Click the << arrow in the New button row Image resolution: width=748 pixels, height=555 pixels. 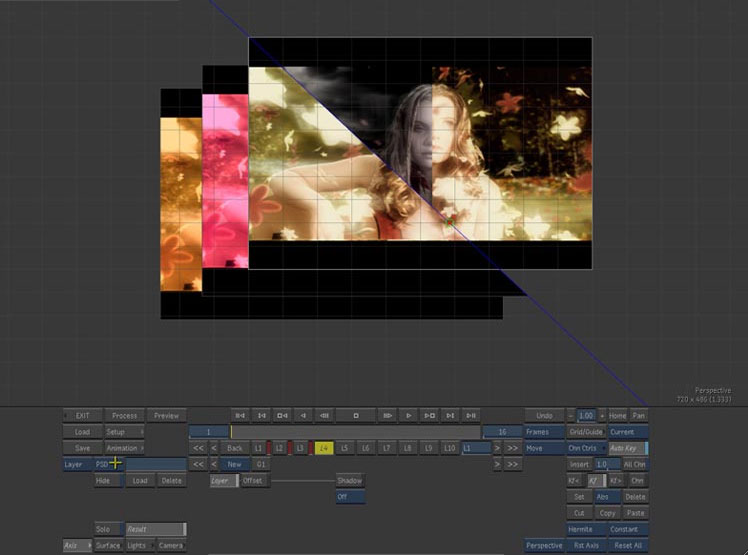198,464
